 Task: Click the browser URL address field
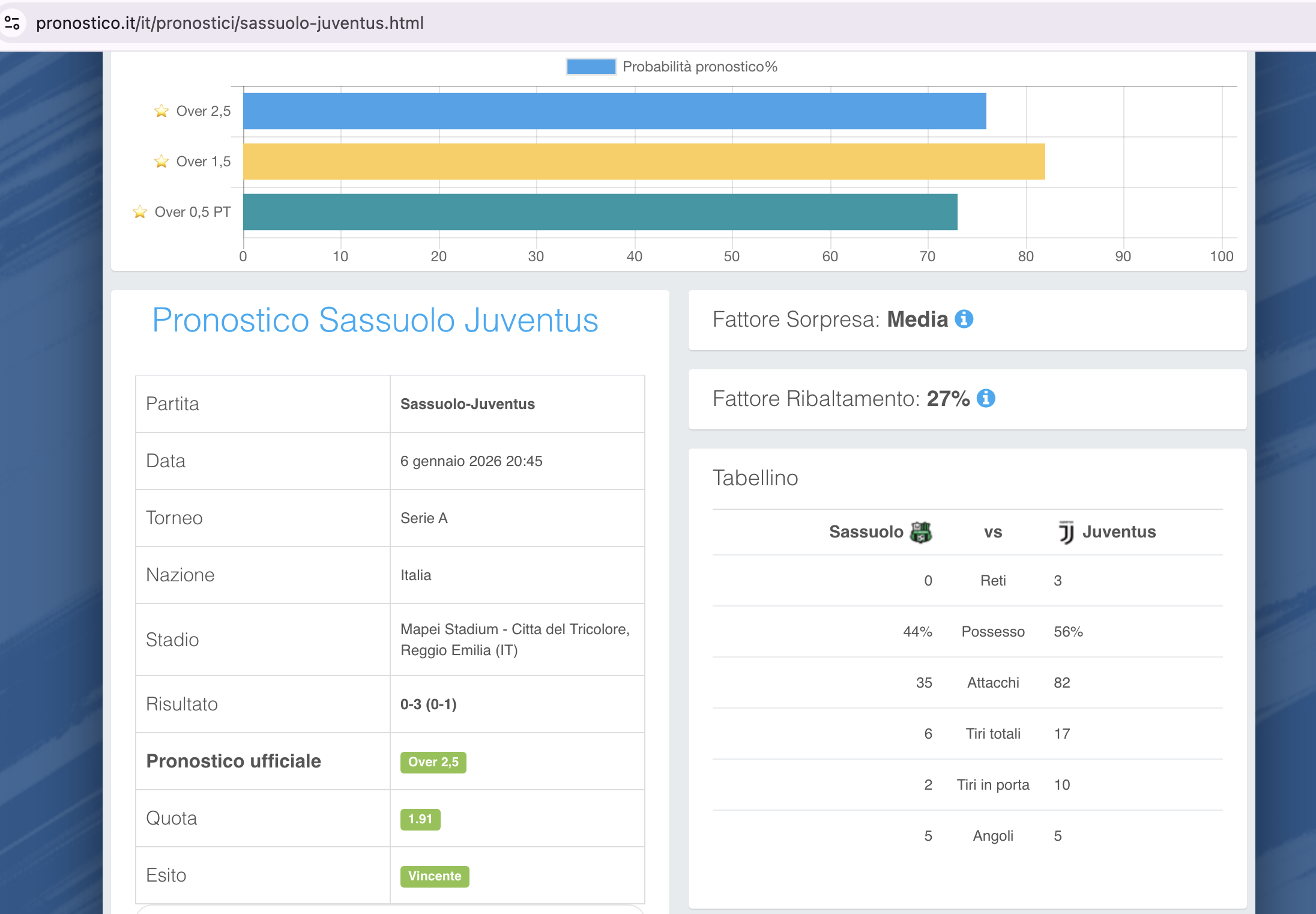230,23
